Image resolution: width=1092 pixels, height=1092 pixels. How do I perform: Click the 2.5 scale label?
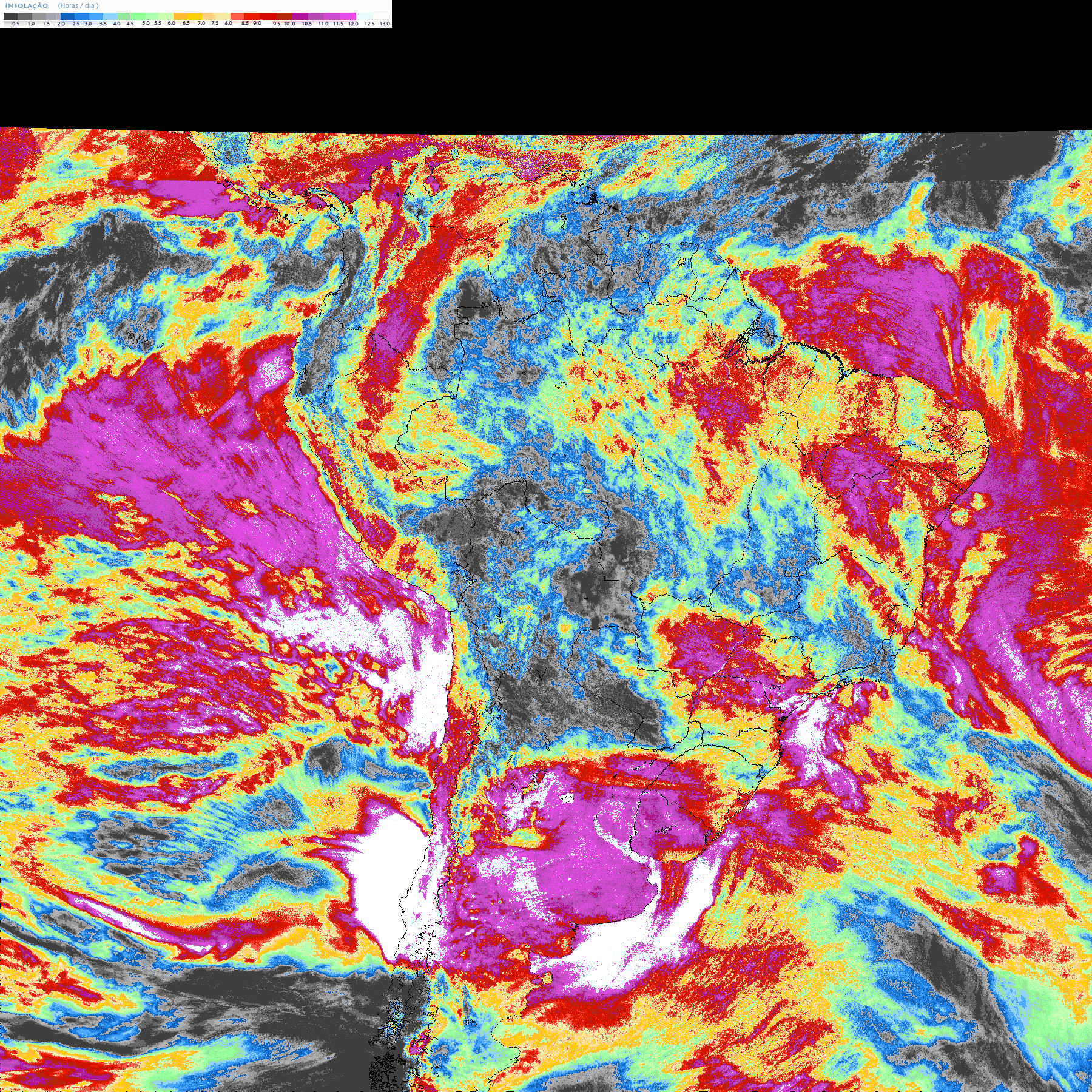coord(76,24)
